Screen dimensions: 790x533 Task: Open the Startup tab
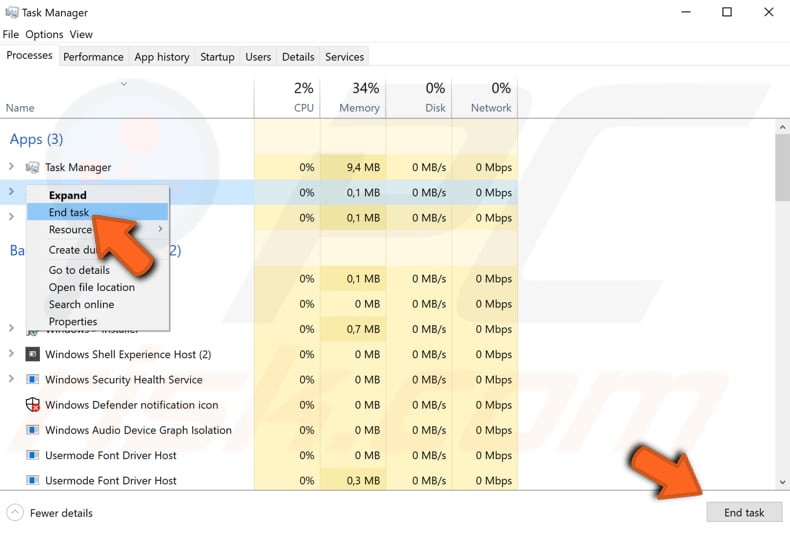(217, 57)
